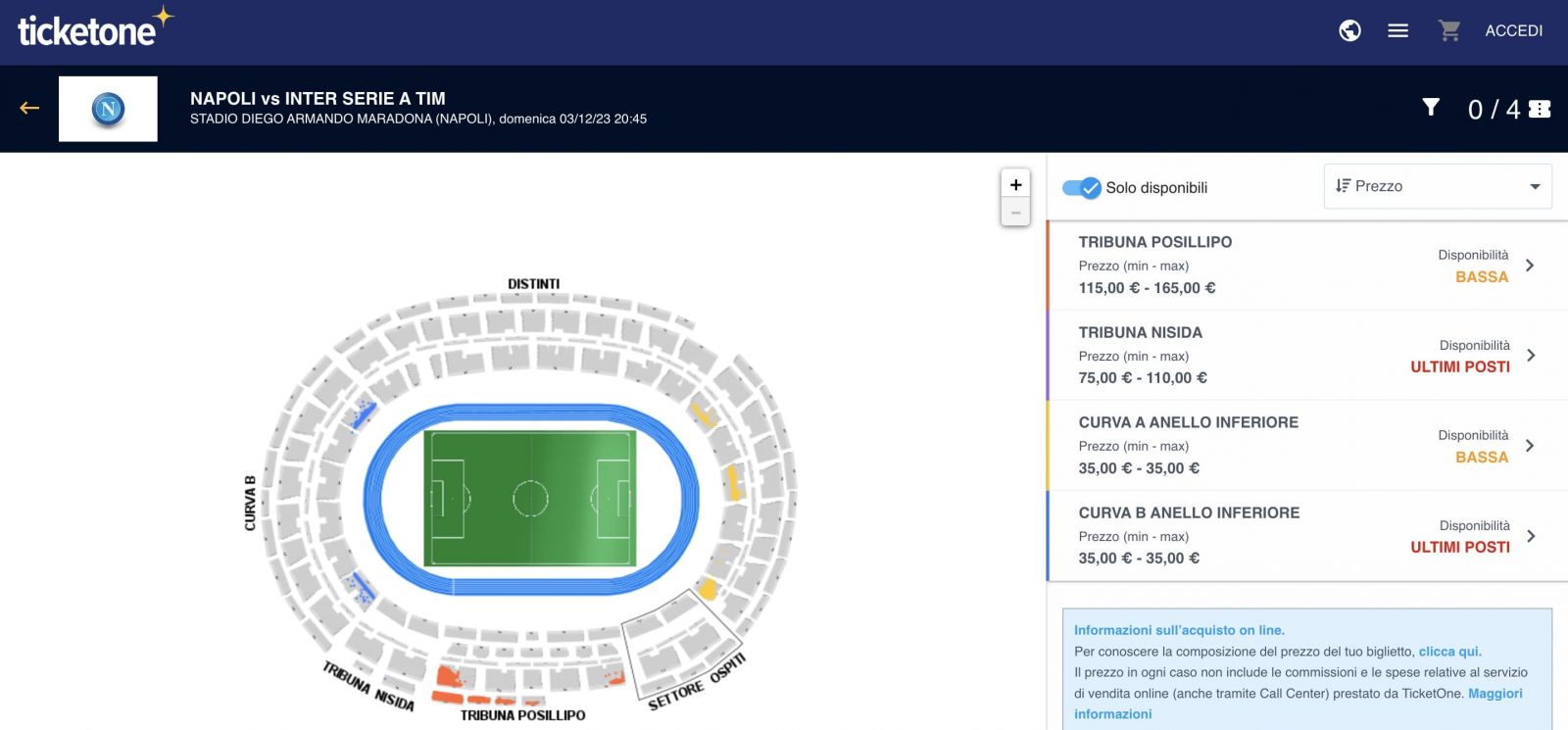Click the ticket counter icon
This screenshot has height=730, width=1568.
1540,109
